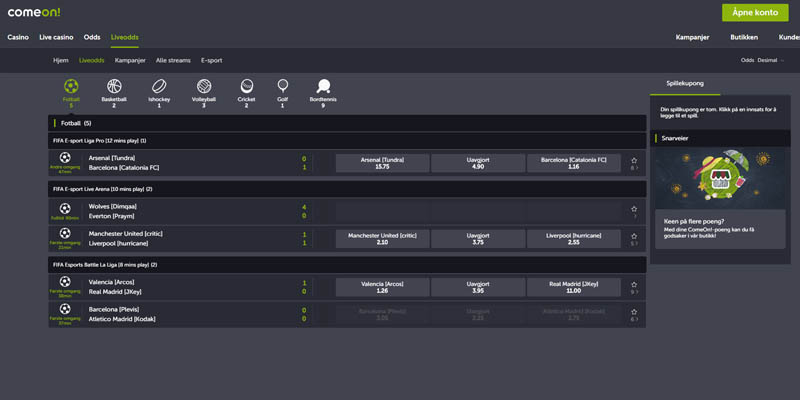Go to the Hjem sub-navigation tab

point(61,60)
